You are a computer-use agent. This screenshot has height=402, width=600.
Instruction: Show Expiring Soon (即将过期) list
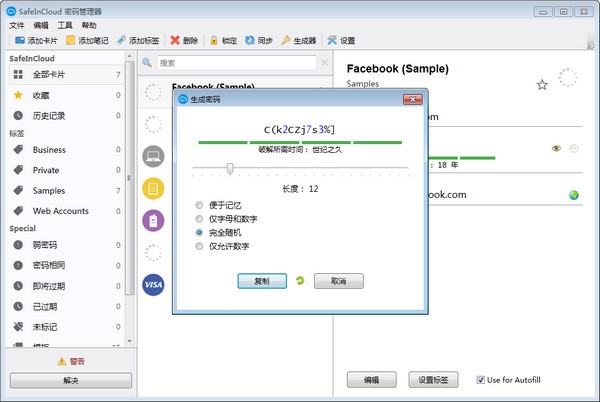66,286
